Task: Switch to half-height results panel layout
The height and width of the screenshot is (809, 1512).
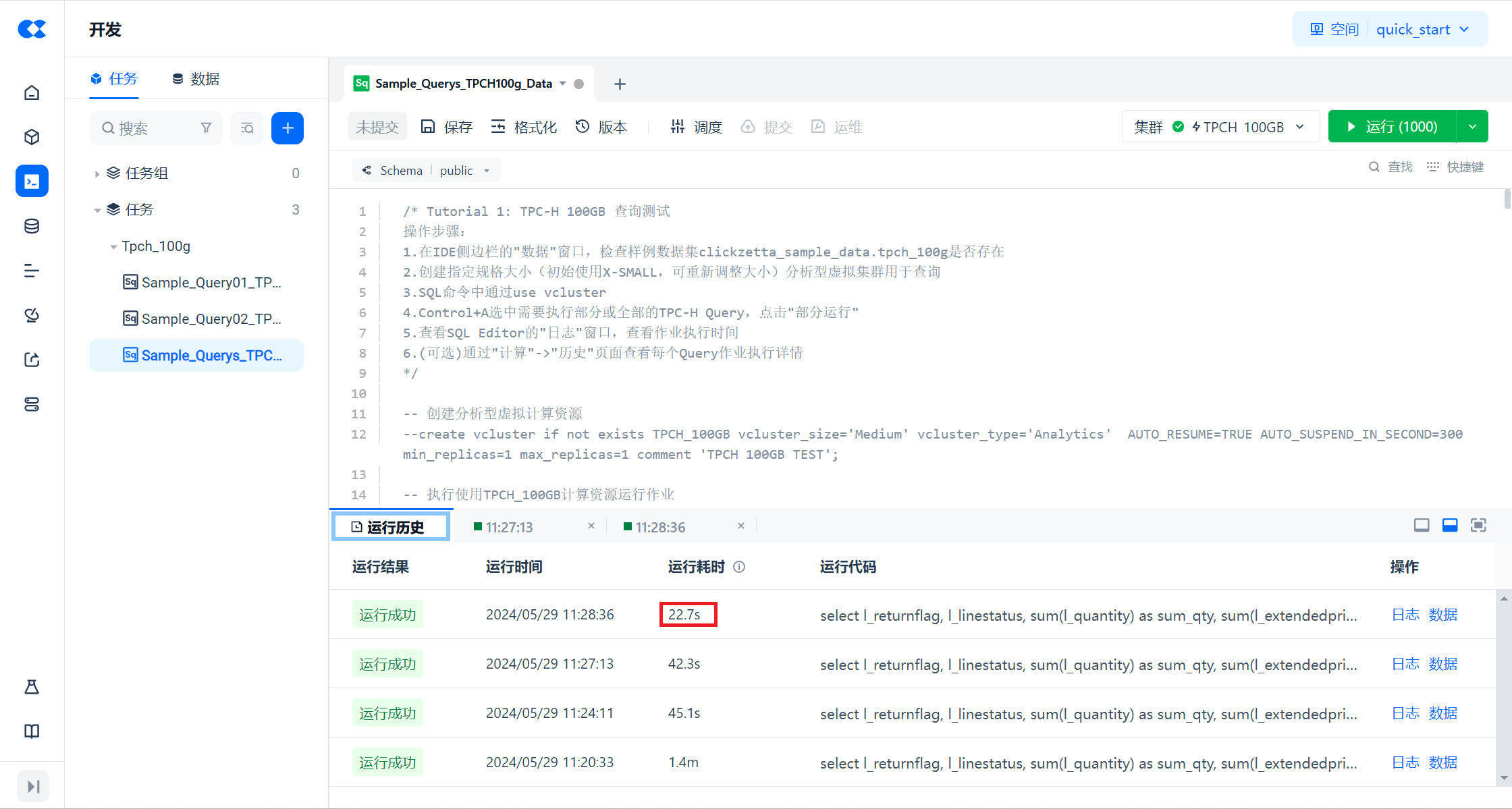Action: pos(1450,526)
